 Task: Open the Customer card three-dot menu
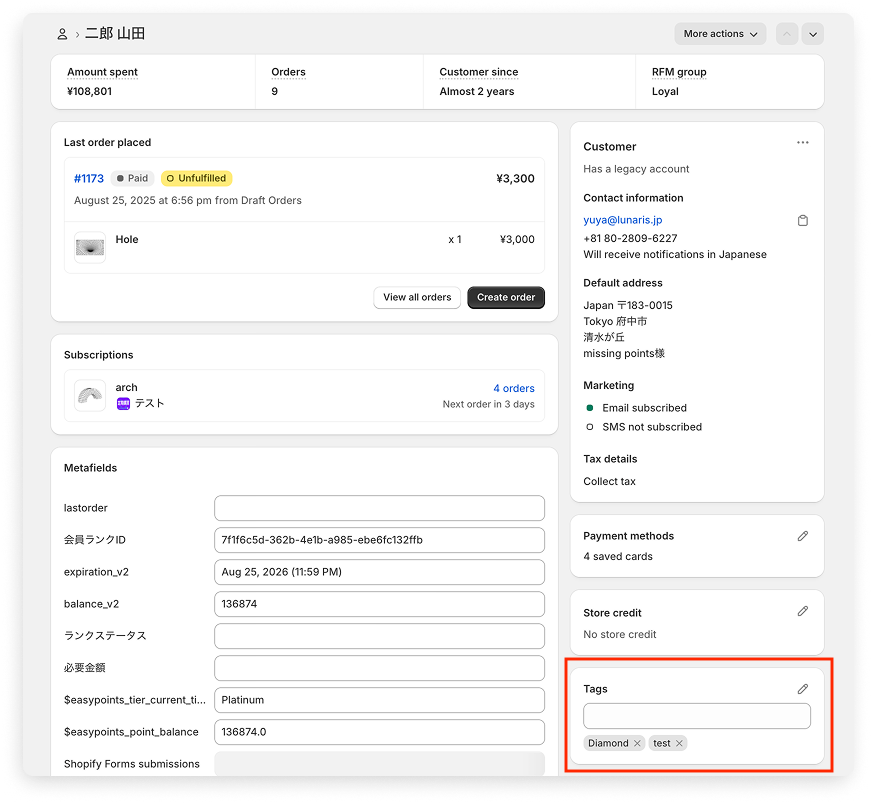[802, 143]
